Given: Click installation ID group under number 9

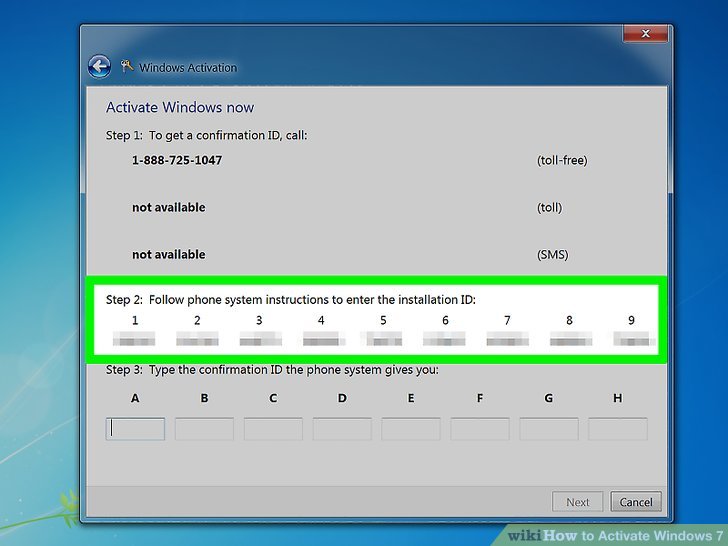Looking at the screenshot, I should pyautogui.click(x=633, y=339).
